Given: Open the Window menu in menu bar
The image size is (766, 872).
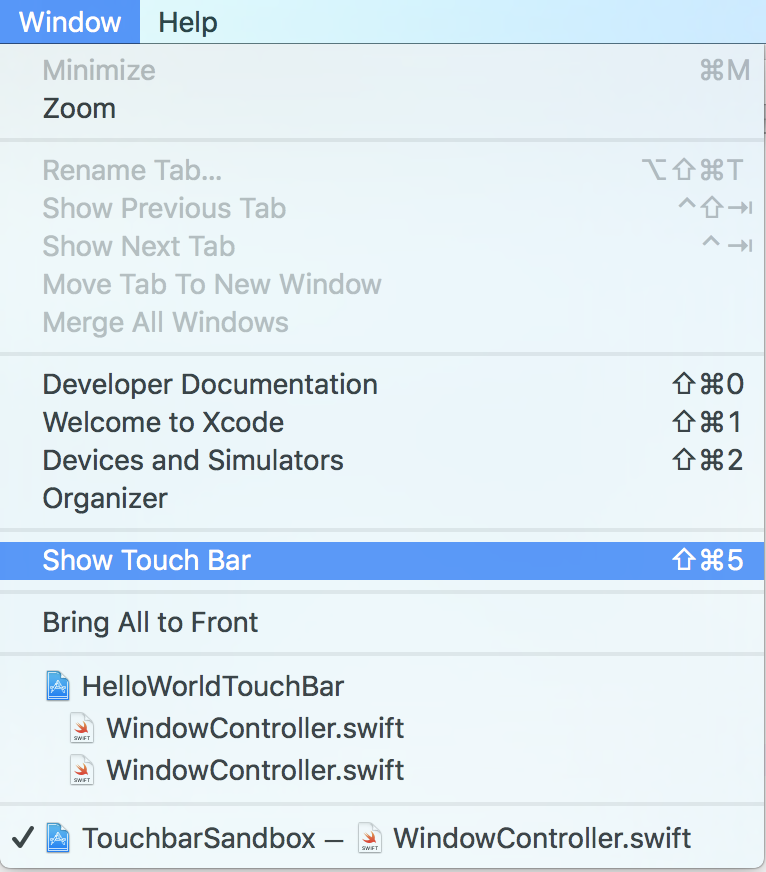Looking at the screenshot, I should pos(70,22).
